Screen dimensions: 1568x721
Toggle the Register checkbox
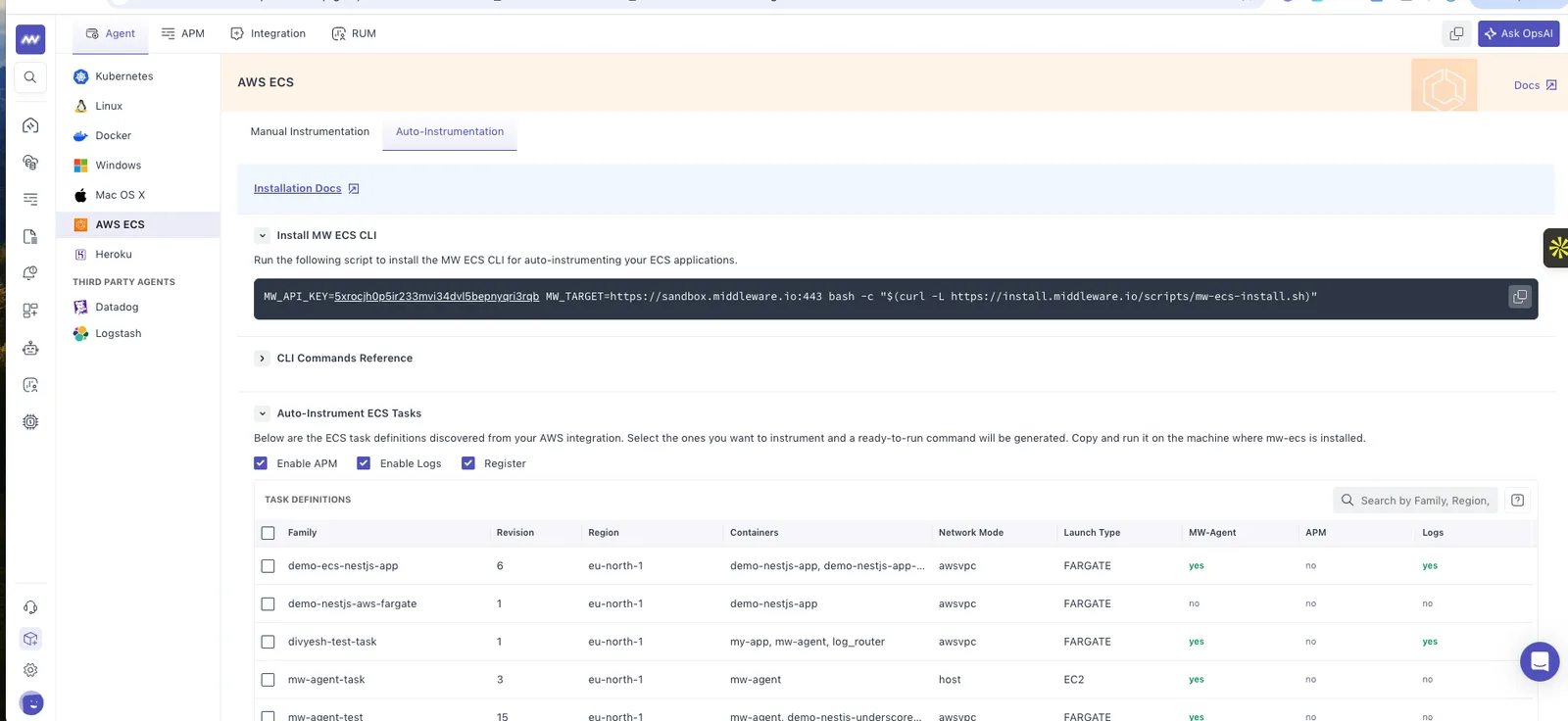coord(468,463)
